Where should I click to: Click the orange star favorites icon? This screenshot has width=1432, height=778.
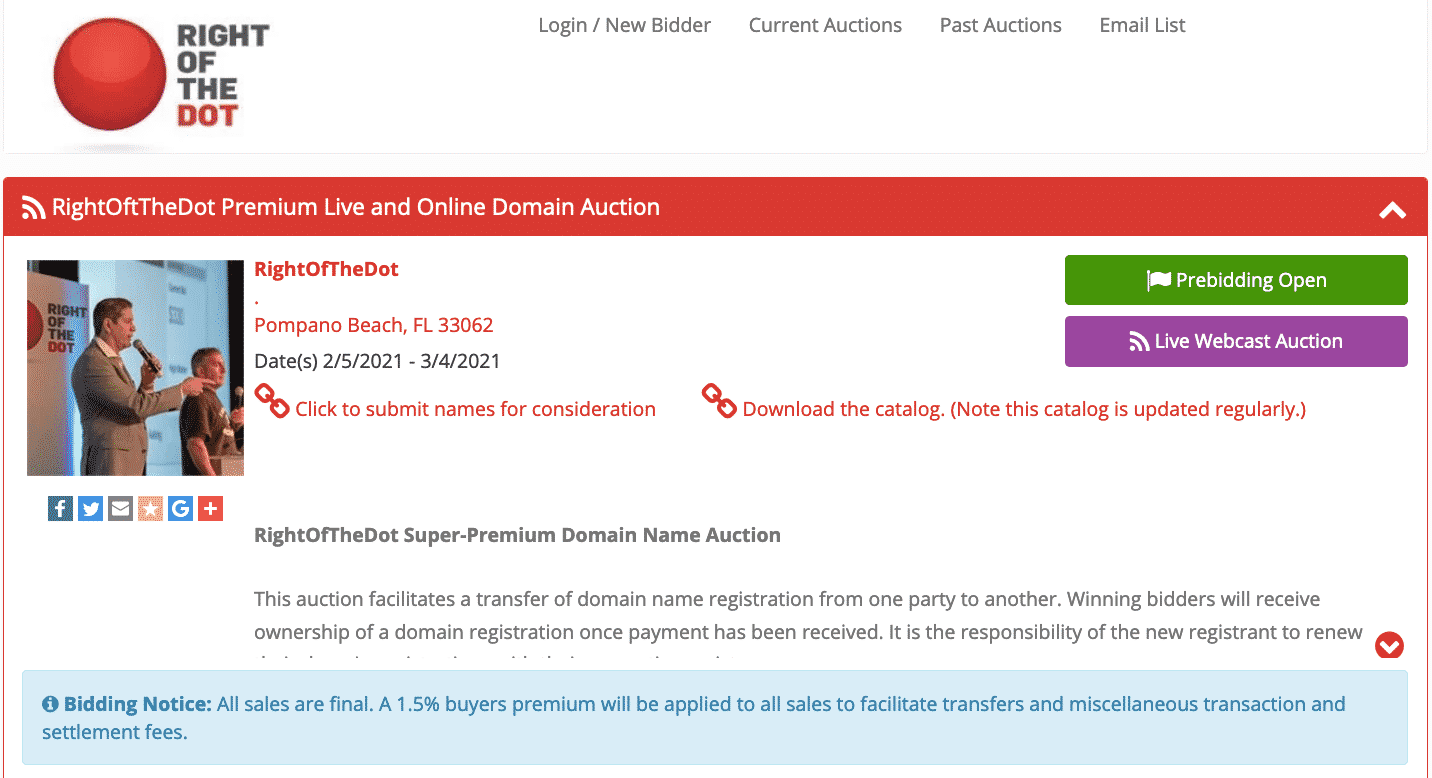(x=150, y=509)
